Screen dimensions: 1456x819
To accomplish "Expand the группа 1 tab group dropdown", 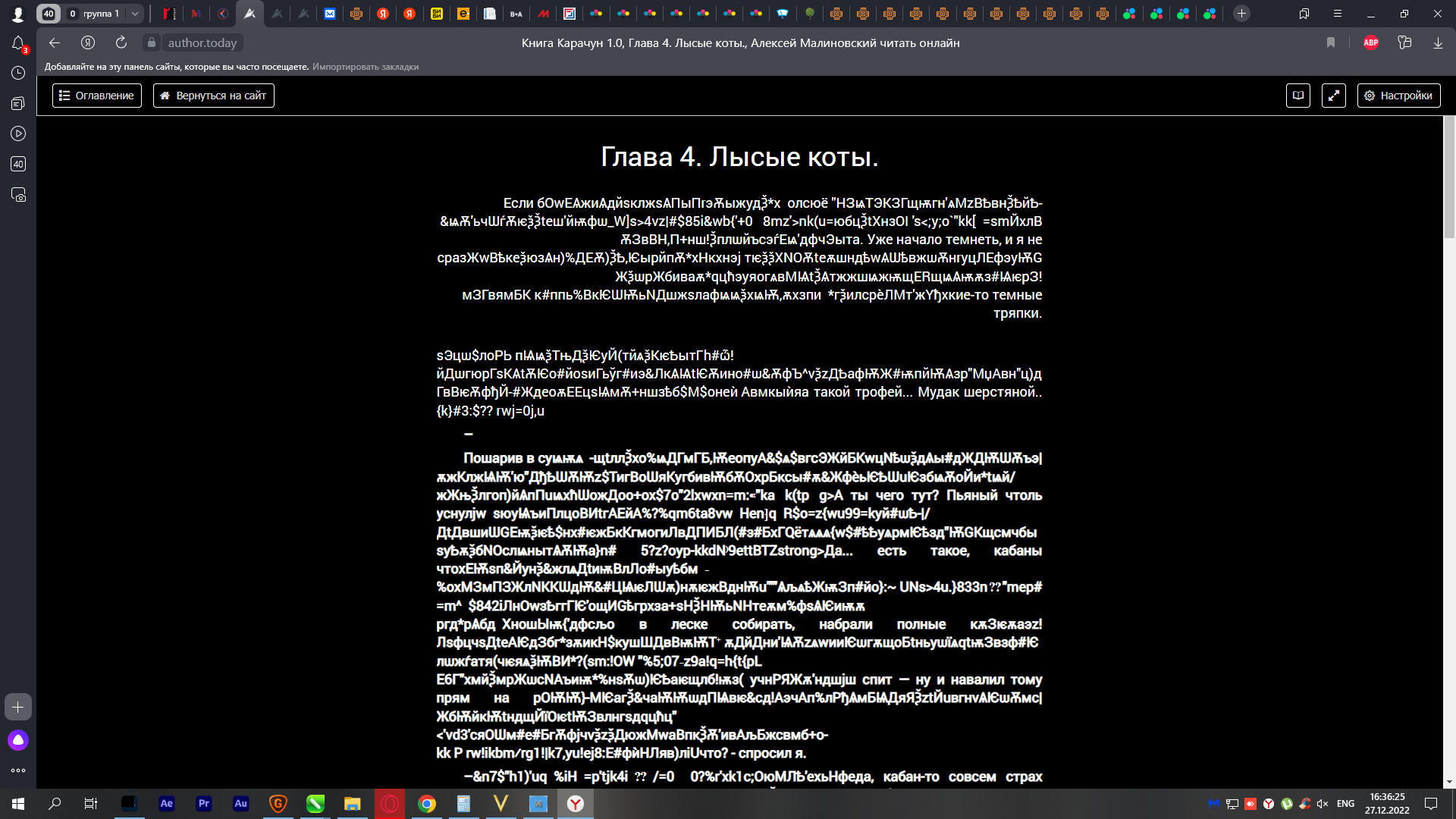I will click(134, 14).
